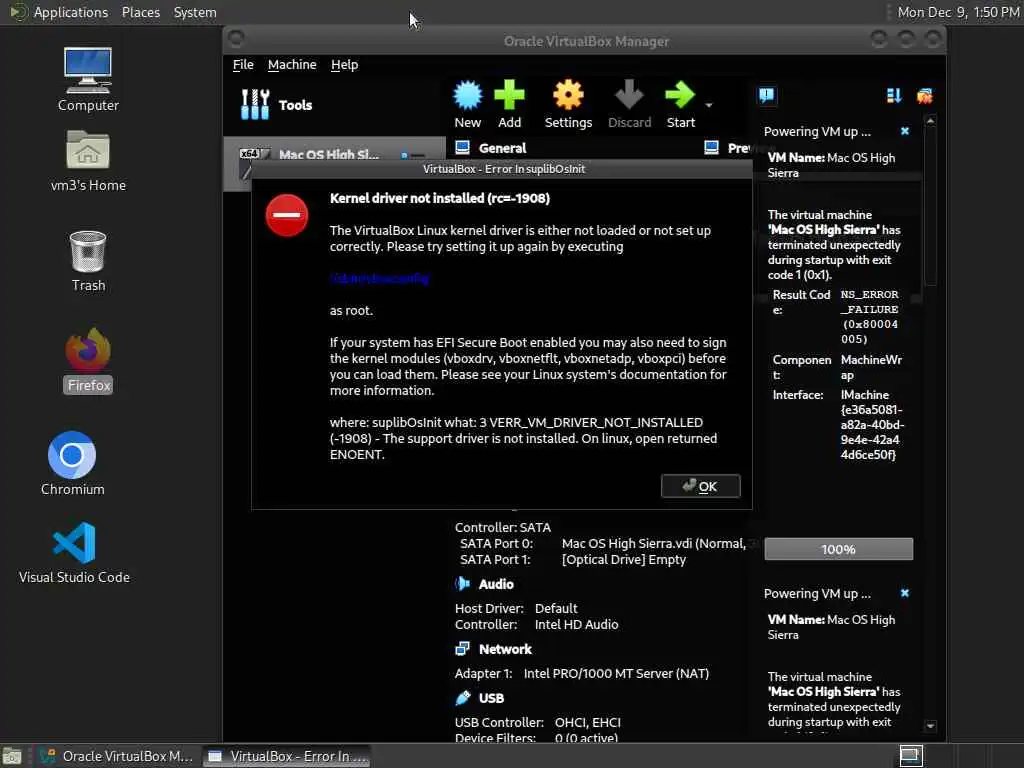Switch to VirtualBox - Error taskbar button
The height and width of the screenshot is (768, 1024).
(x=287, y=756)
